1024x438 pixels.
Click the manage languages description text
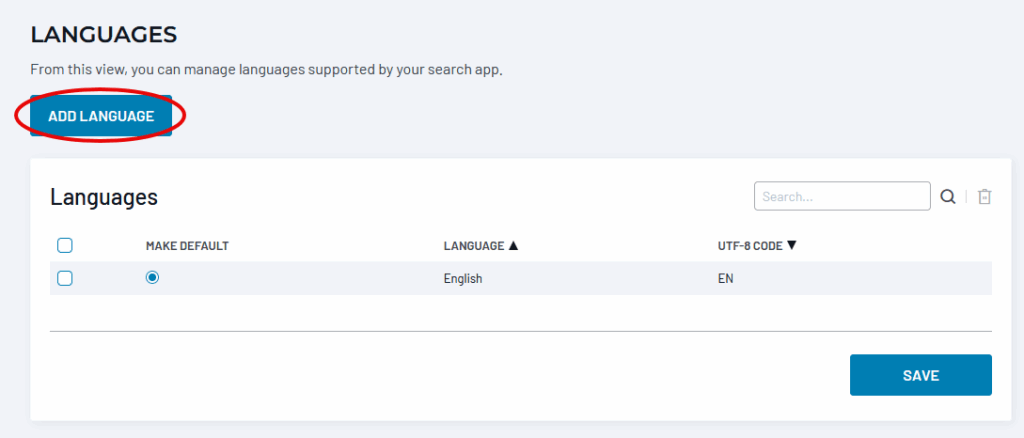pos(266,71)
